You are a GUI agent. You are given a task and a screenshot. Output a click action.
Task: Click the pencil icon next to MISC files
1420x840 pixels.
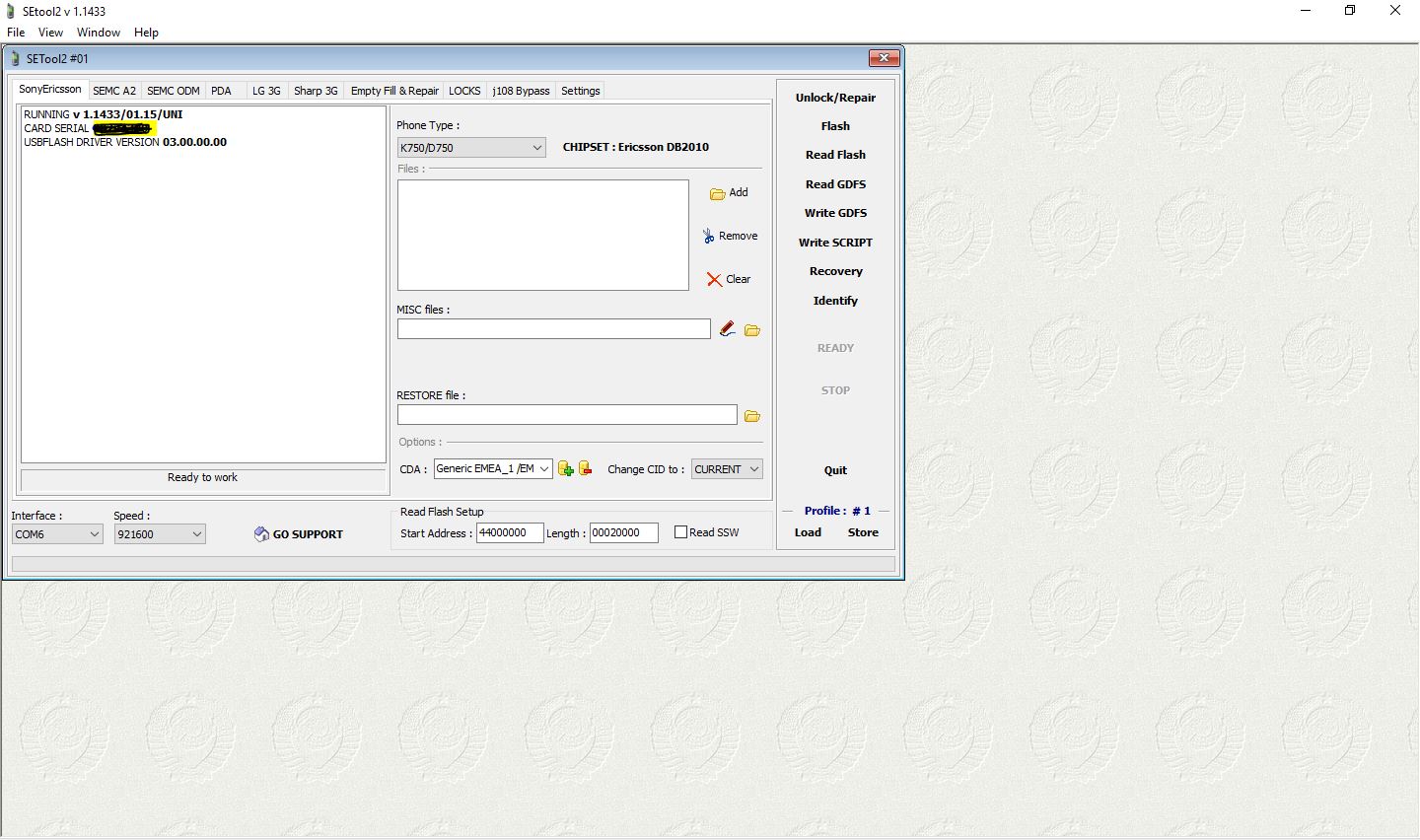click(x=728, y=328)
